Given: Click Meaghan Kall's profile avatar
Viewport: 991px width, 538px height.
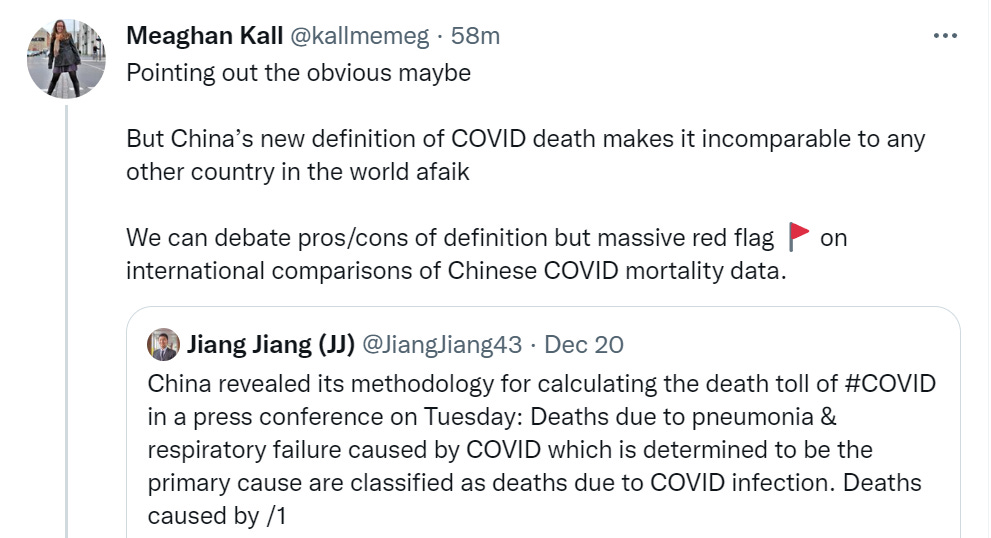Looking at the screenshot, I should [x=66, y=59].
